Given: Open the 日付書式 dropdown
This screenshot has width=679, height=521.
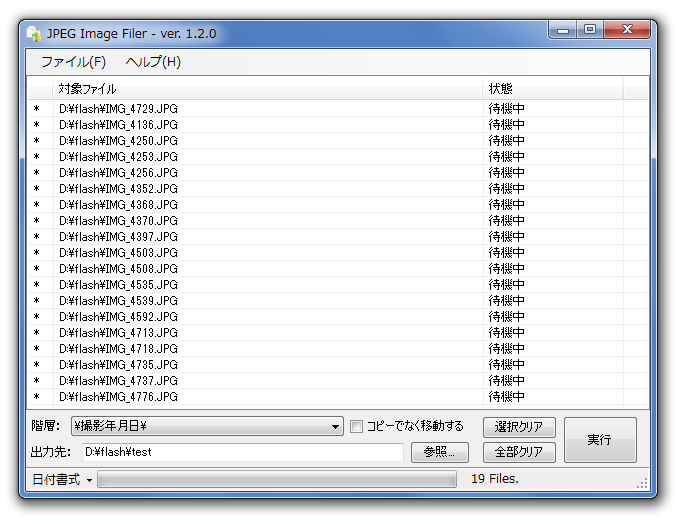Looking at the screenshot, I should point(62,479).
